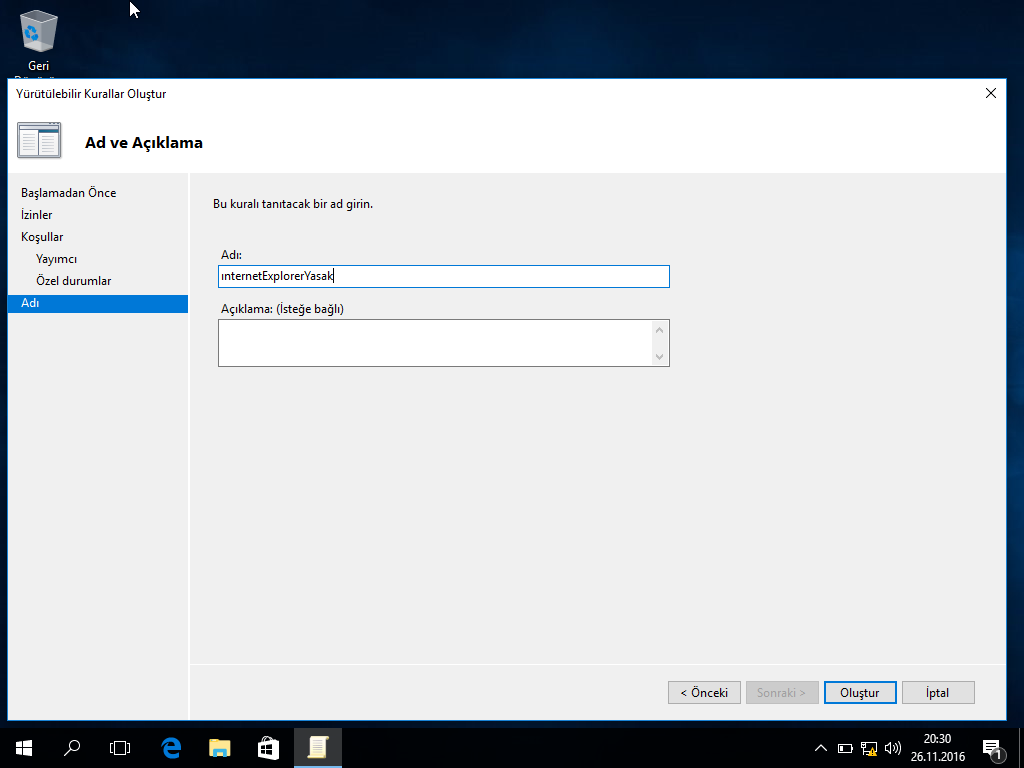Open Task View from the taskbar
Screen dimensions: 1024x768
tap(120, 747)
